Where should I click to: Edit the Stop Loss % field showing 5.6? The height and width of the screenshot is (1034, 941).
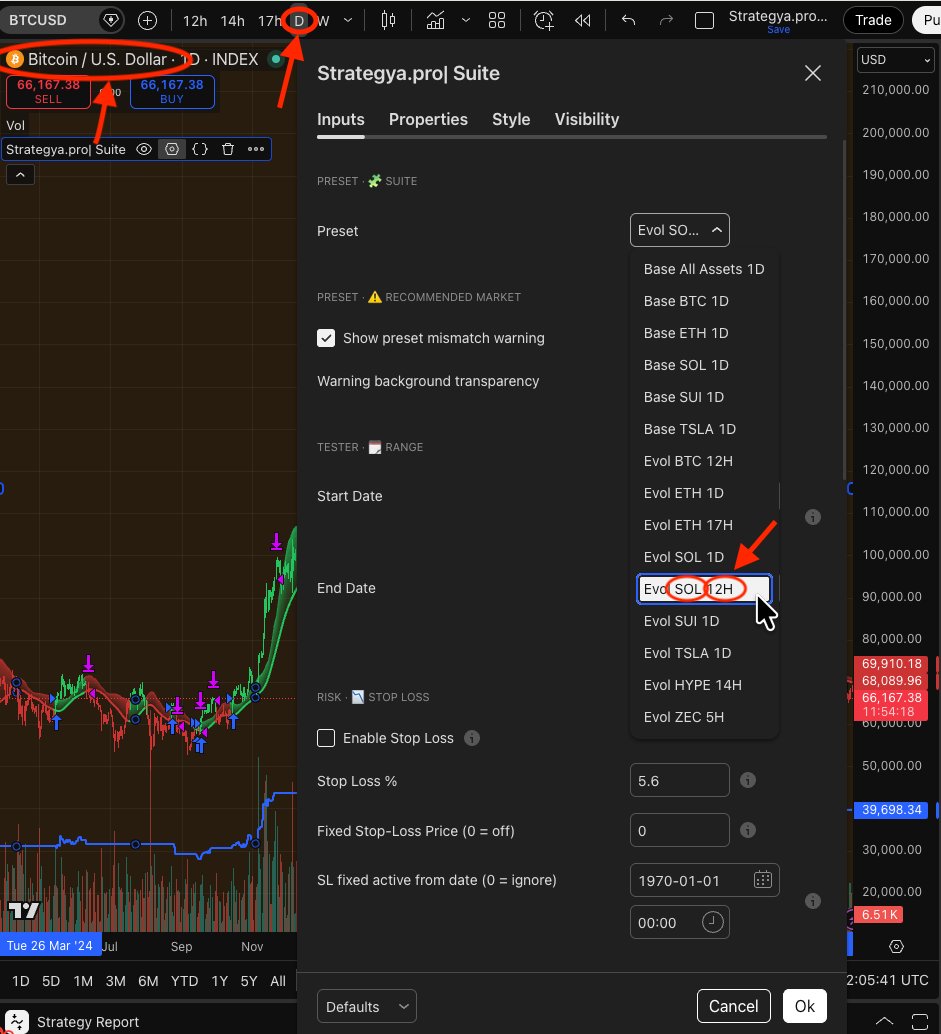pyautogui.click(x=679, y=780)
